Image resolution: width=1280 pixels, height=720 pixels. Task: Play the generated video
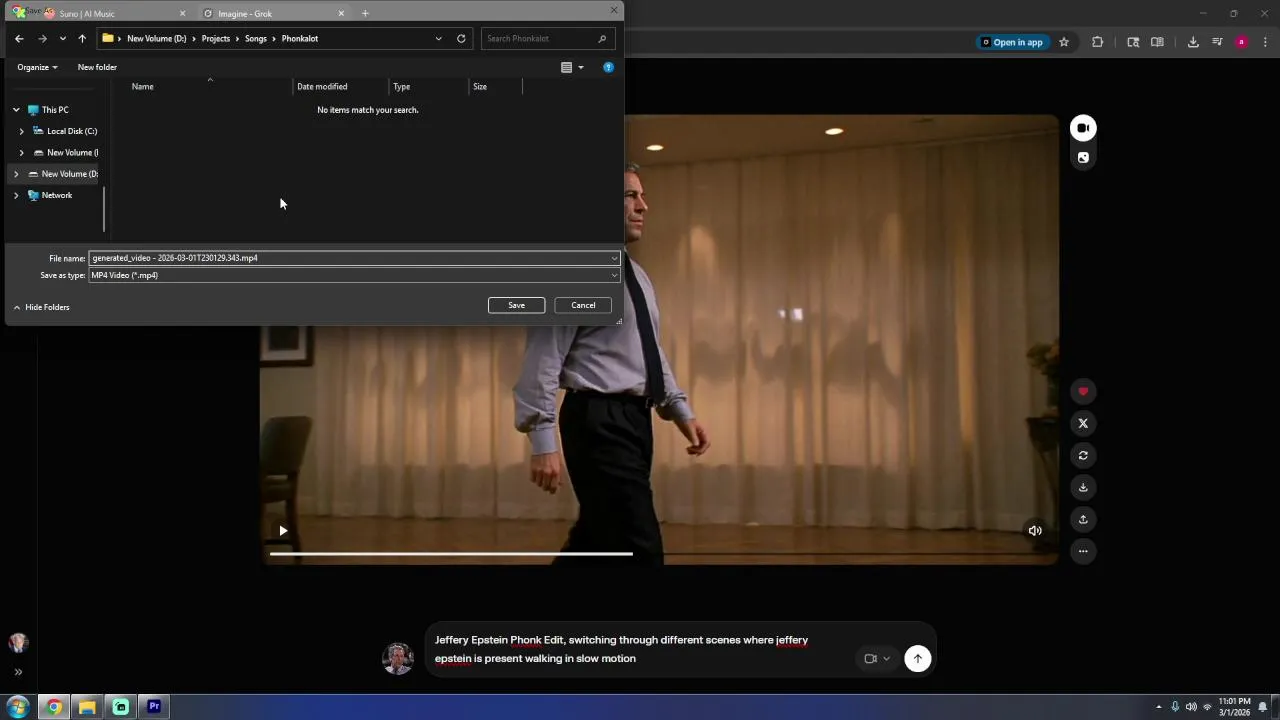pos(283,531)
